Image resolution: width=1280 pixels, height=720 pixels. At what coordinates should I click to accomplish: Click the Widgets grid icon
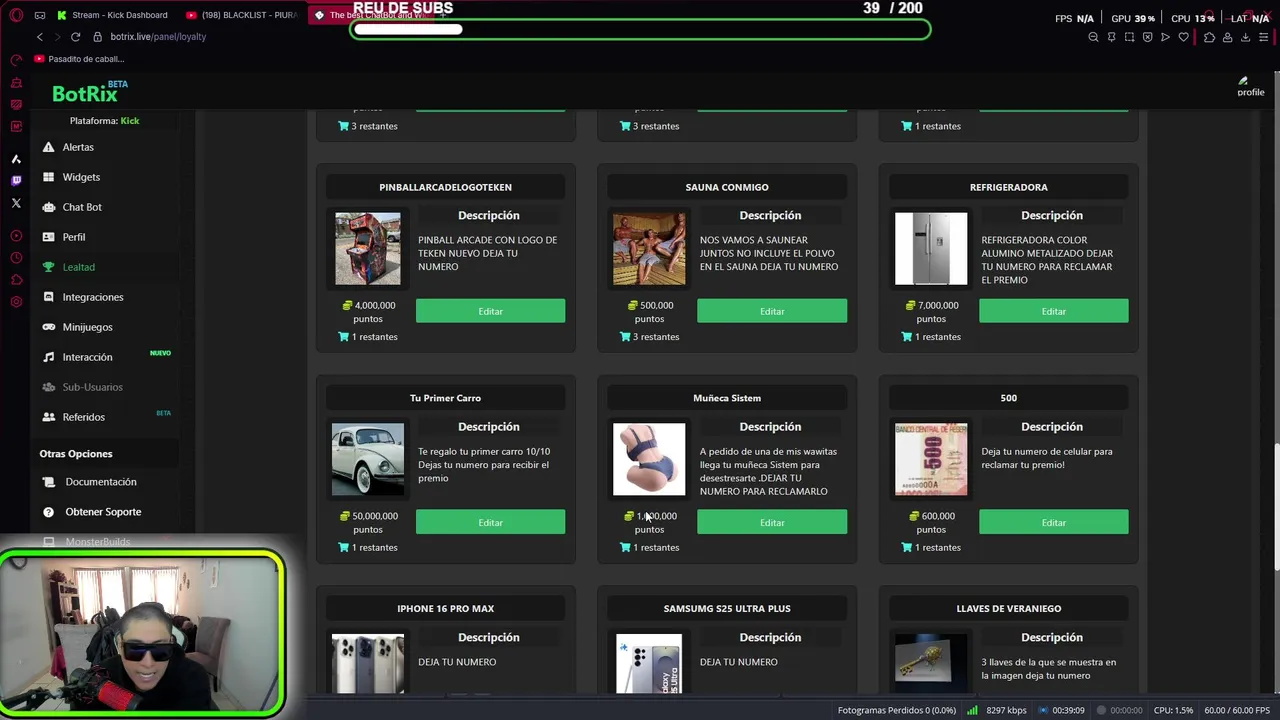[x=48, y=177]
